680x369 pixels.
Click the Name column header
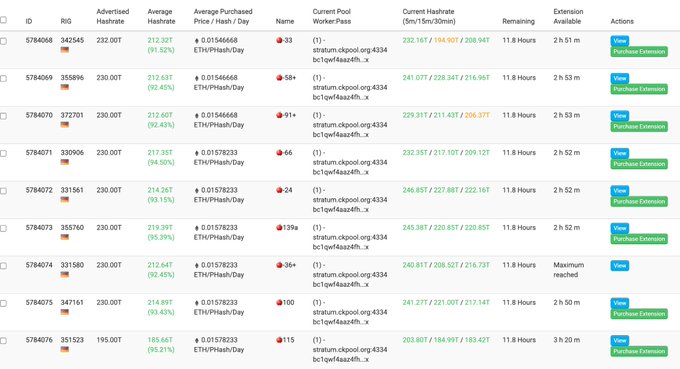coord(285,21)
